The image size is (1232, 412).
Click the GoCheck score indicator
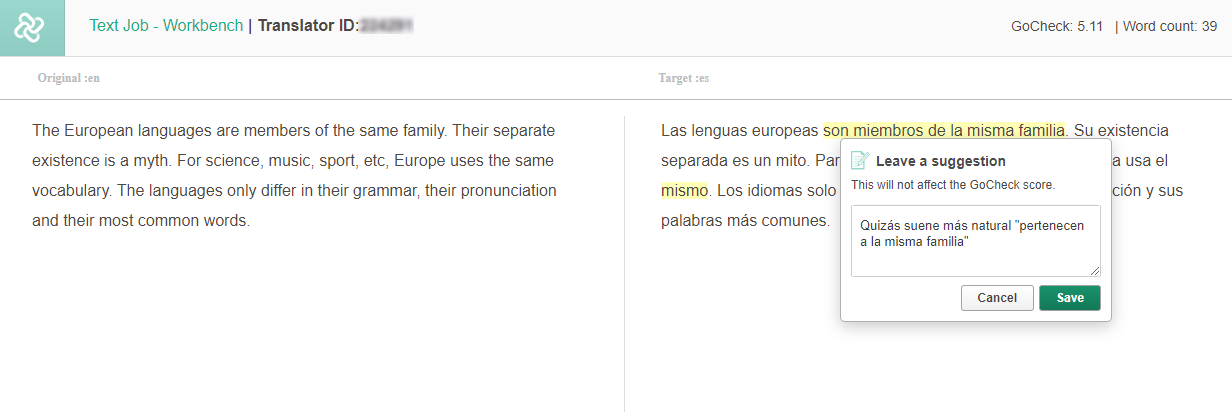(1057, 27)
